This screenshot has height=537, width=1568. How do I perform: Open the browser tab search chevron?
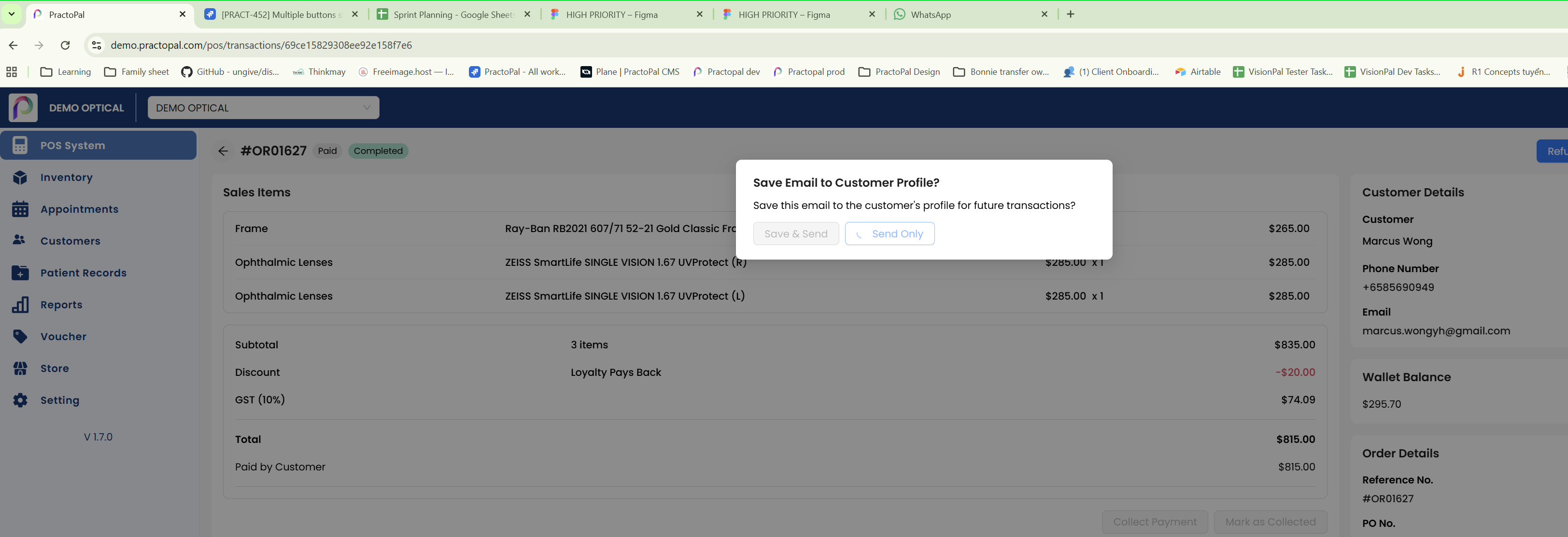[12, 14]
